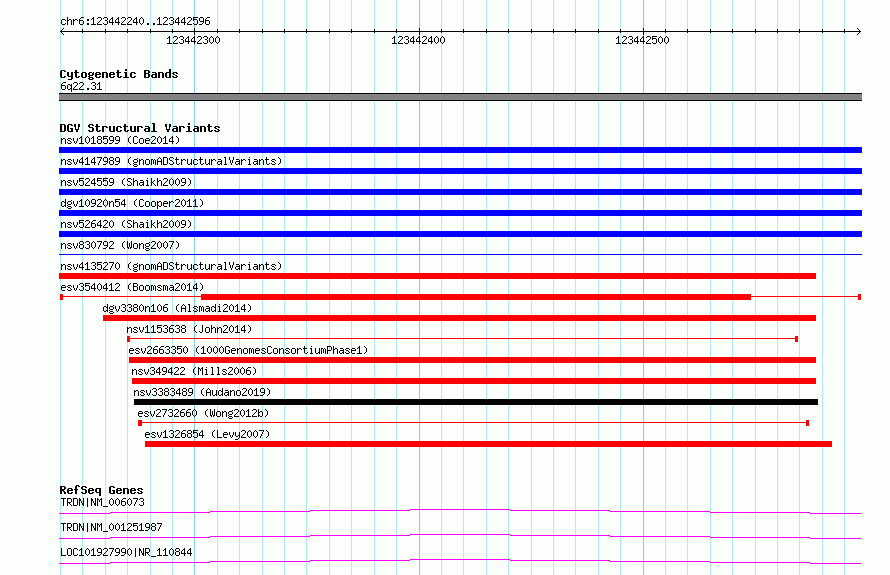Viewport: 890px width, 575px height.
Task: Click the thick red bar of esv3540412
Action: tap(476, 297)
